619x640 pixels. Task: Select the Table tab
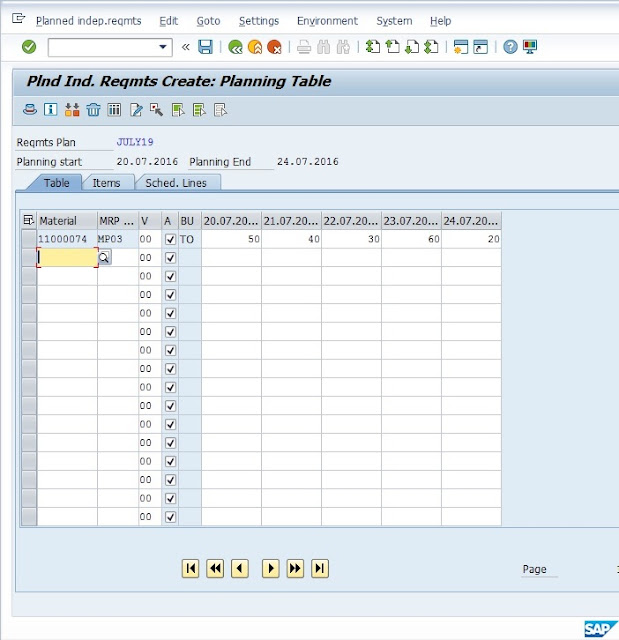tap(56, 183)
